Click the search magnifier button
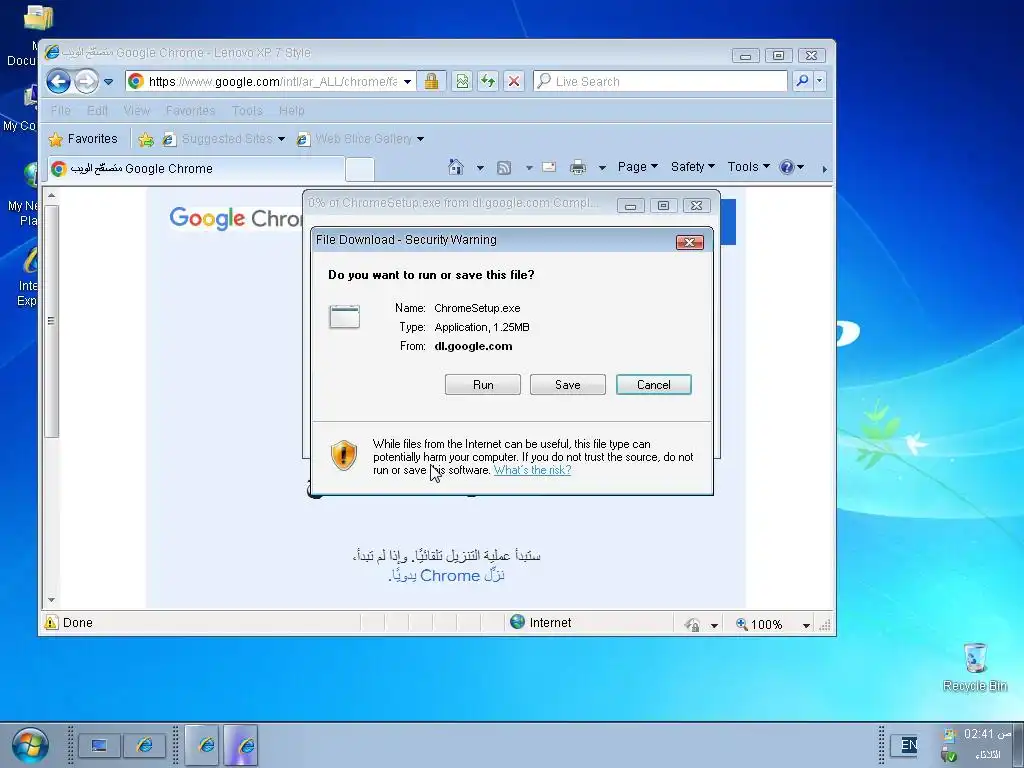The width and height of the screenshot is (1024, 768). point(802,81)
